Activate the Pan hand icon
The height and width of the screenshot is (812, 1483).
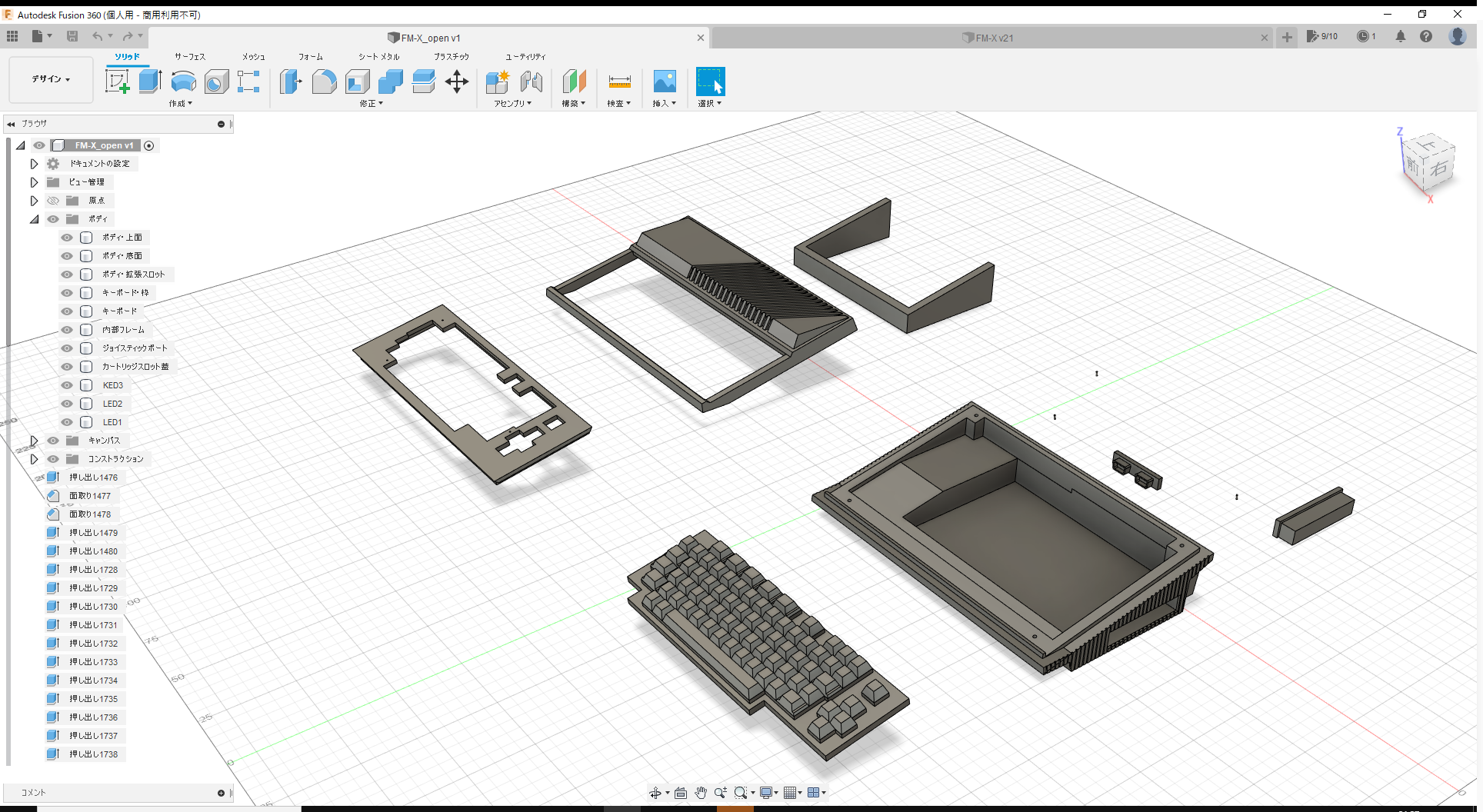tap(701, 792)
